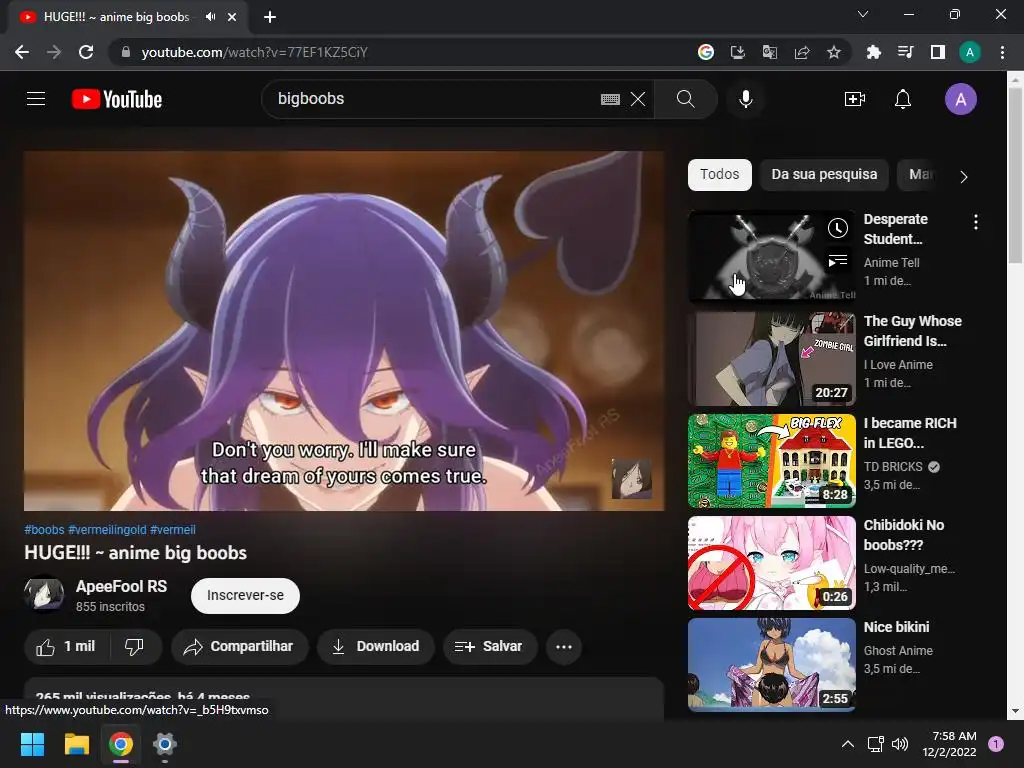This screenshot has height=768, width=1024.
Task: Bookmark this page with star icon
Action: 834,52
